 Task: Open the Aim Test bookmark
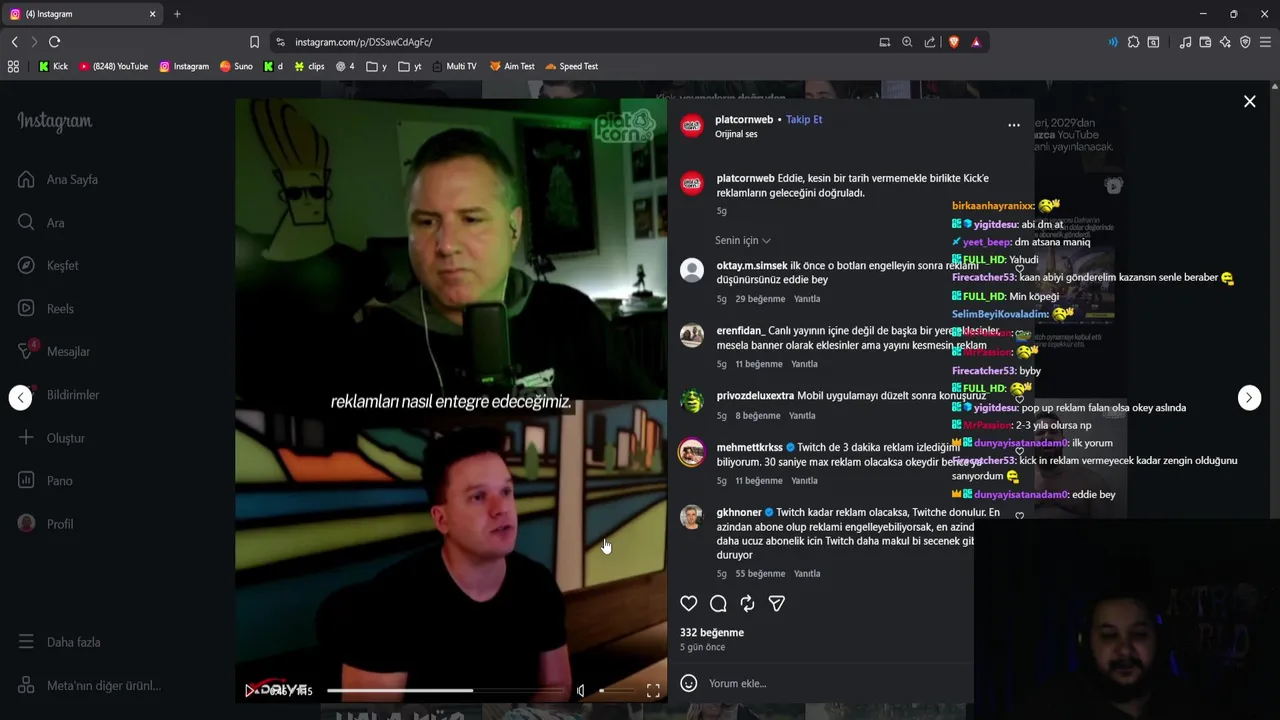point(512,67)
